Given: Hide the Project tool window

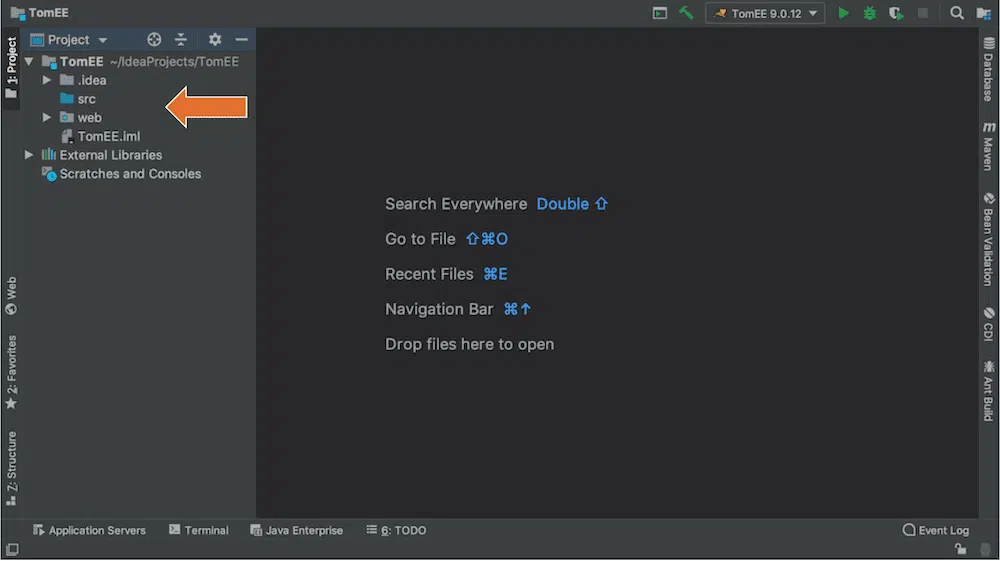Looking at the screenshot, I should [242, 40].
